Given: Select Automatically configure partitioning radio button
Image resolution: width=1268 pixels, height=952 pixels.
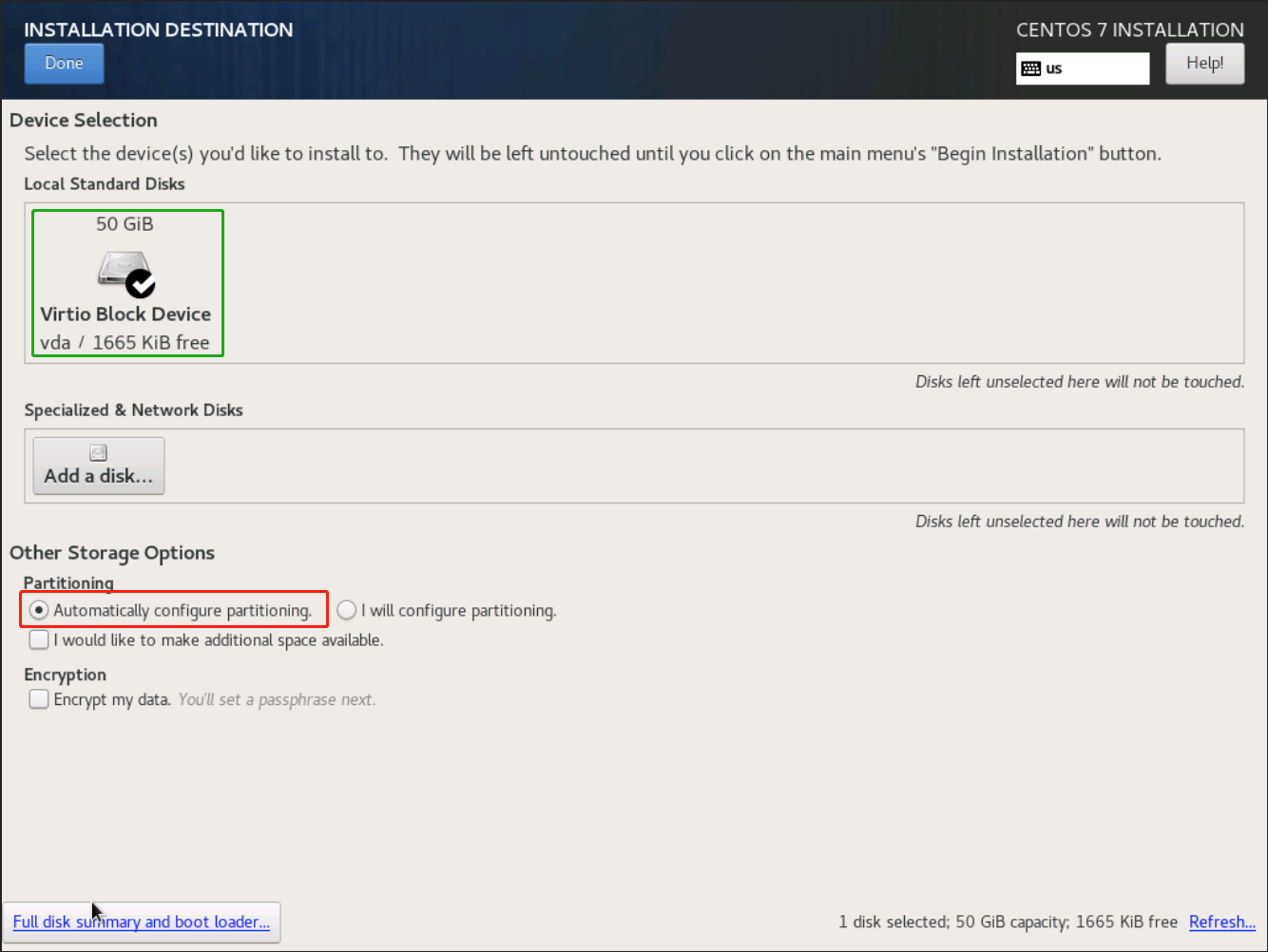Looking at the screenshot, I should (39, 610).
